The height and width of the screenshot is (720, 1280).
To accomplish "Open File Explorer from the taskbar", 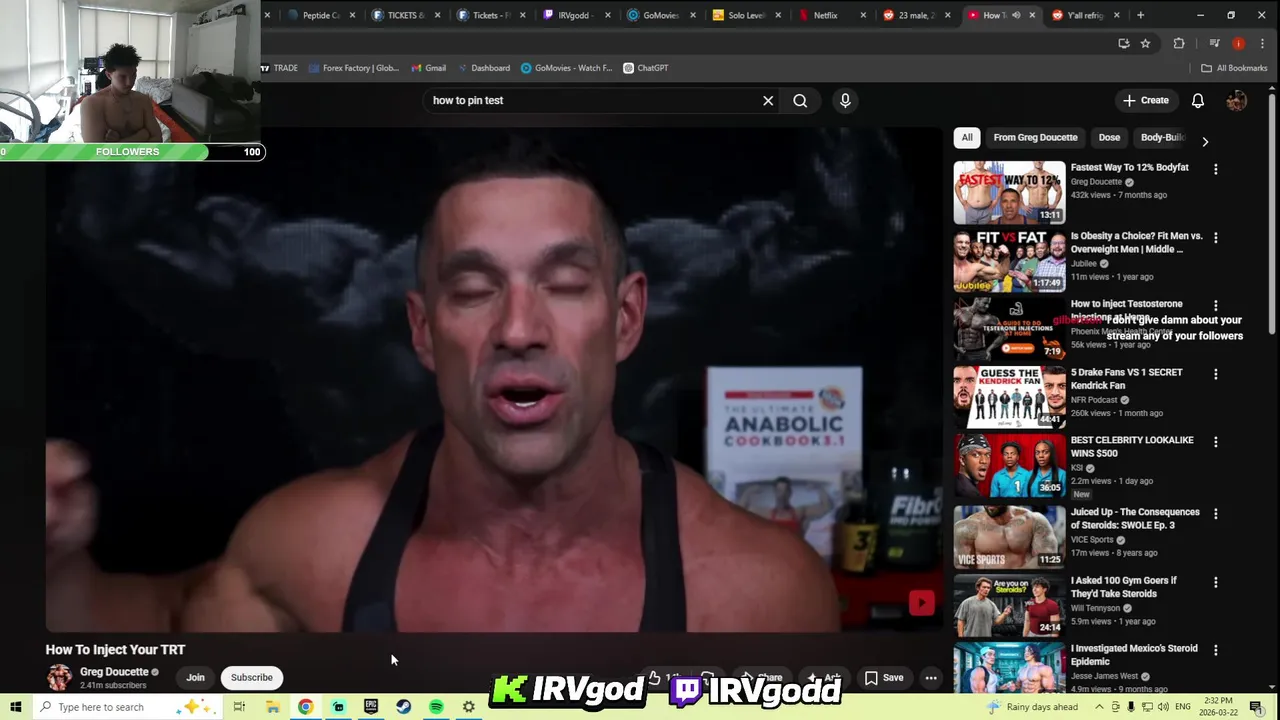I will [x=272, y=707].
